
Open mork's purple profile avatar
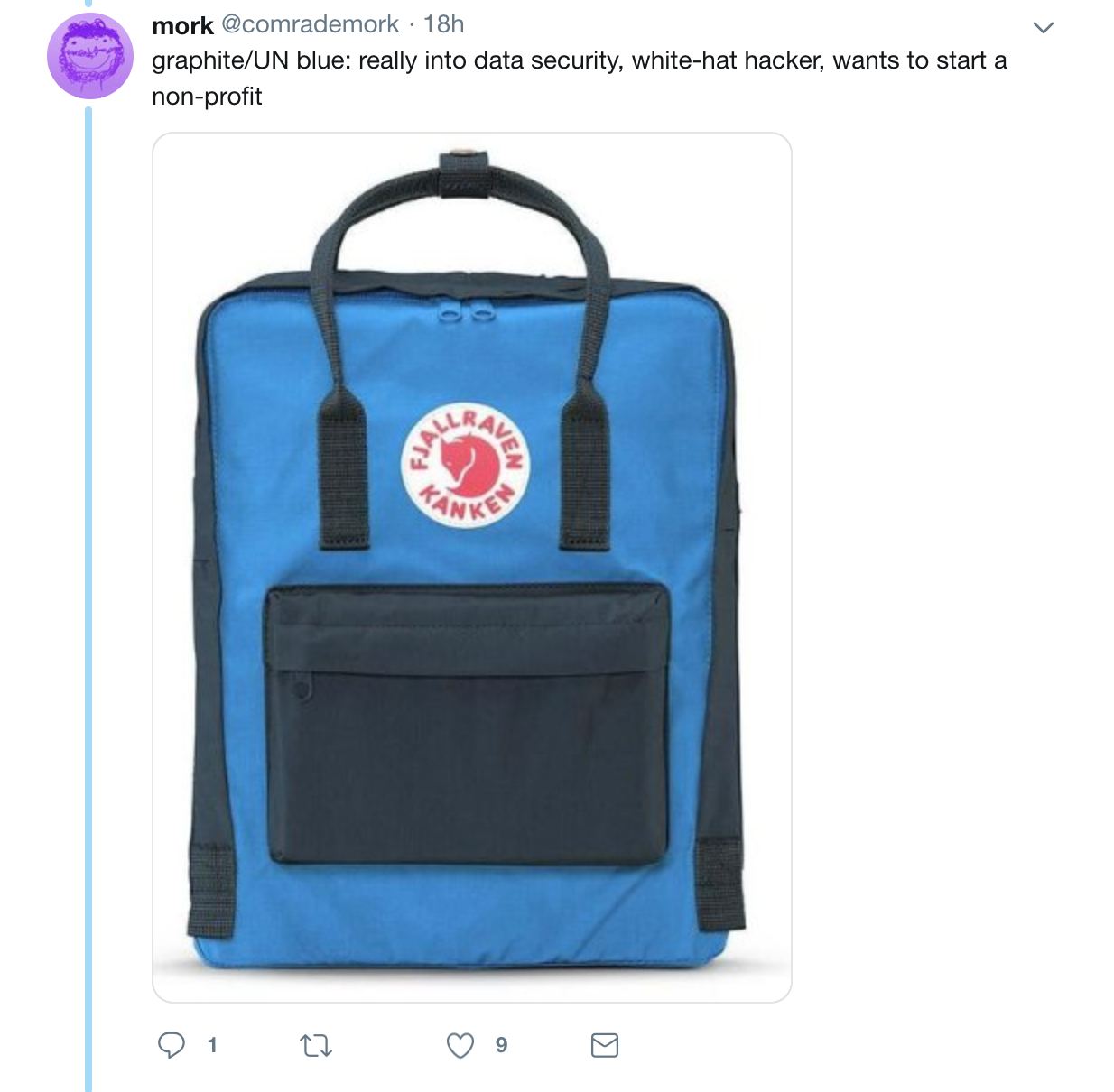[90, 56]
